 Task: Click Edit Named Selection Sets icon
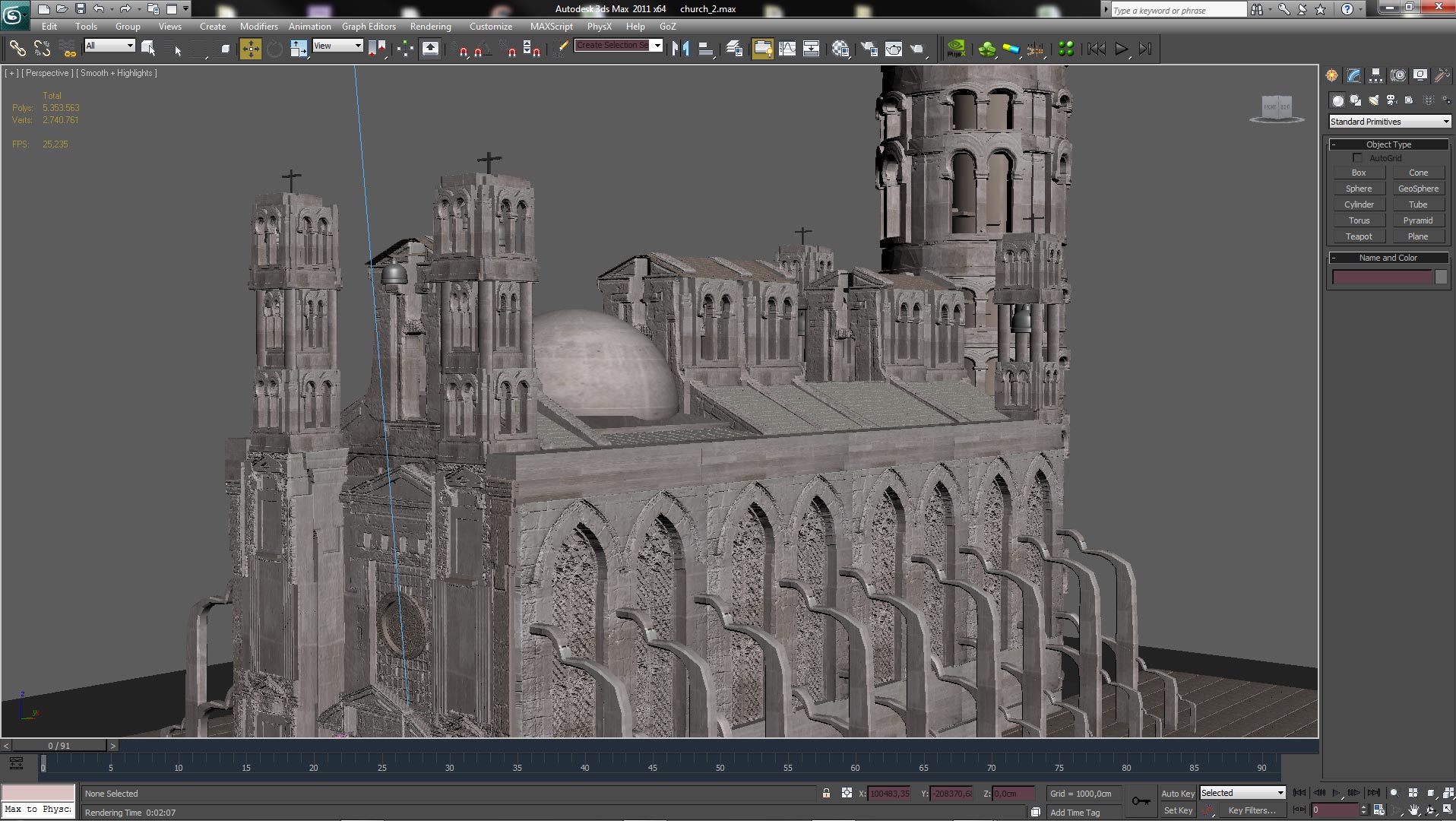[x=562, y=49]
